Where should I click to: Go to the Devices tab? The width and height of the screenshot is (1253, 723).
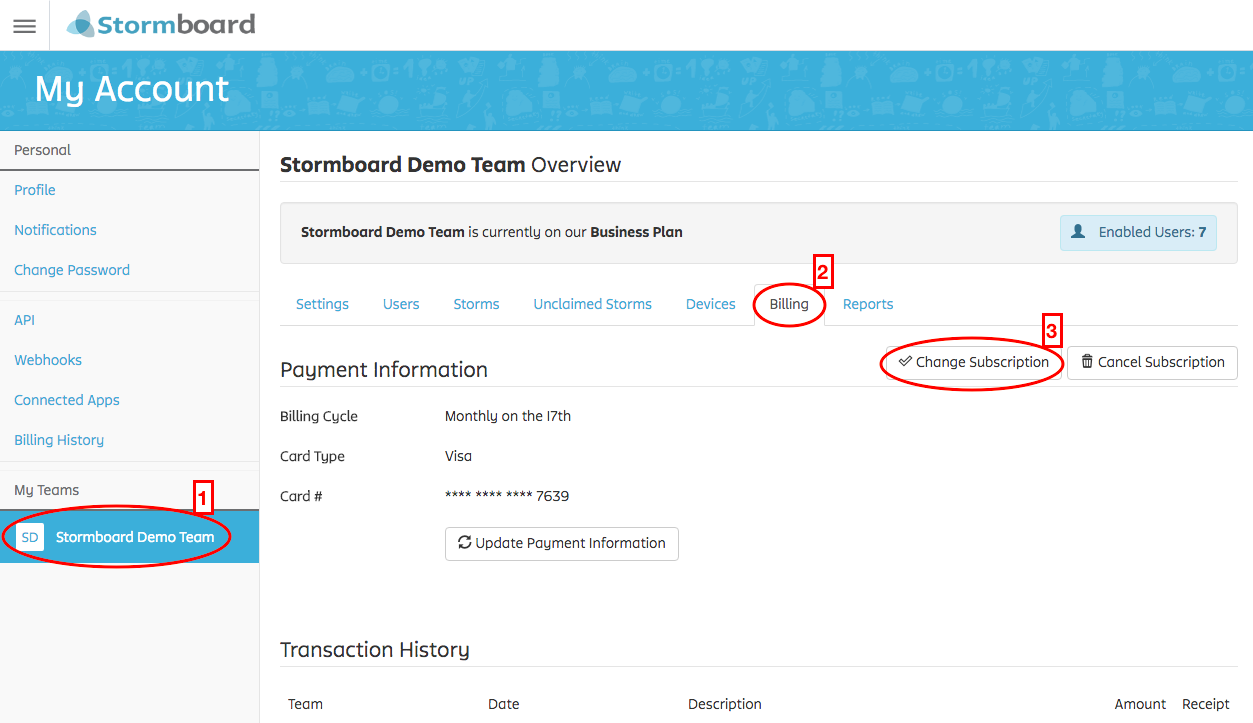(711, 304)
